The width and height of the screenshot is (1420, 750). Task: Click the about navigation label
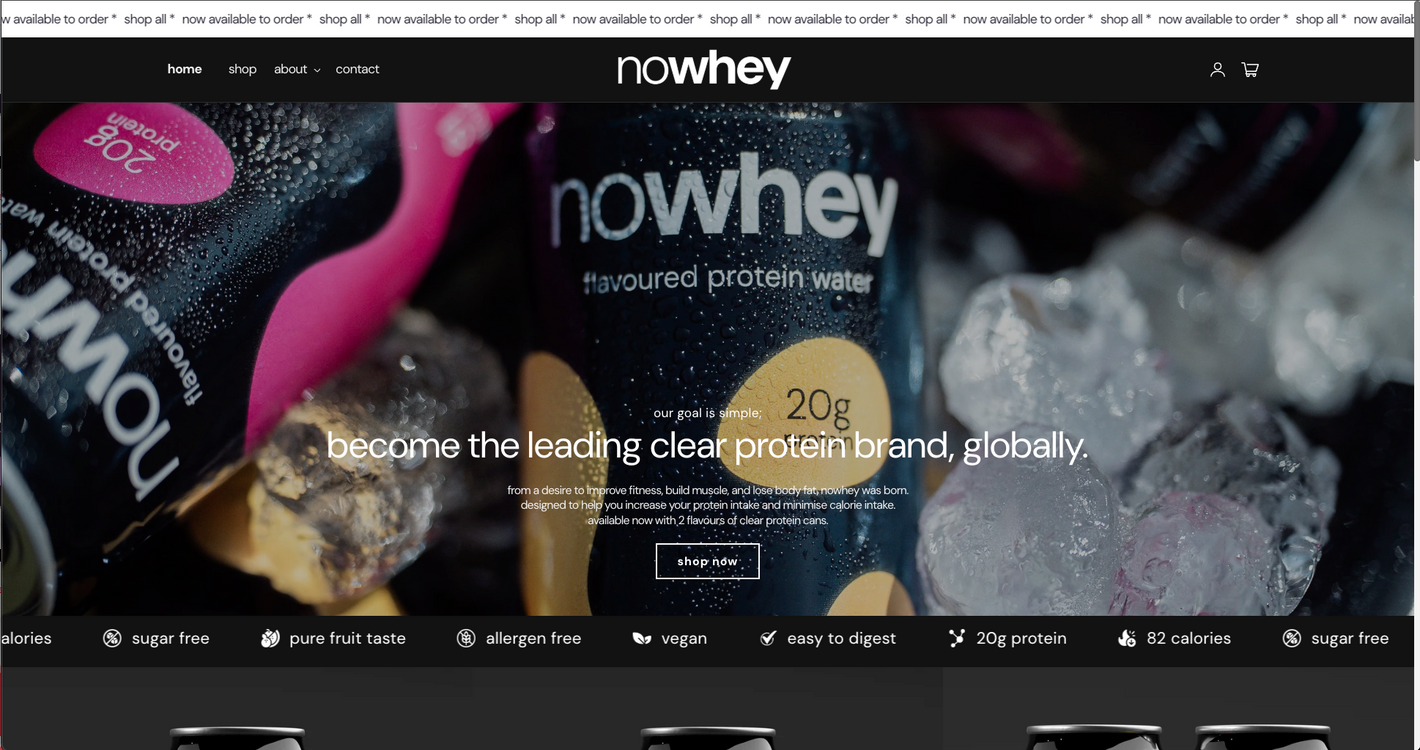click(290, 69)
